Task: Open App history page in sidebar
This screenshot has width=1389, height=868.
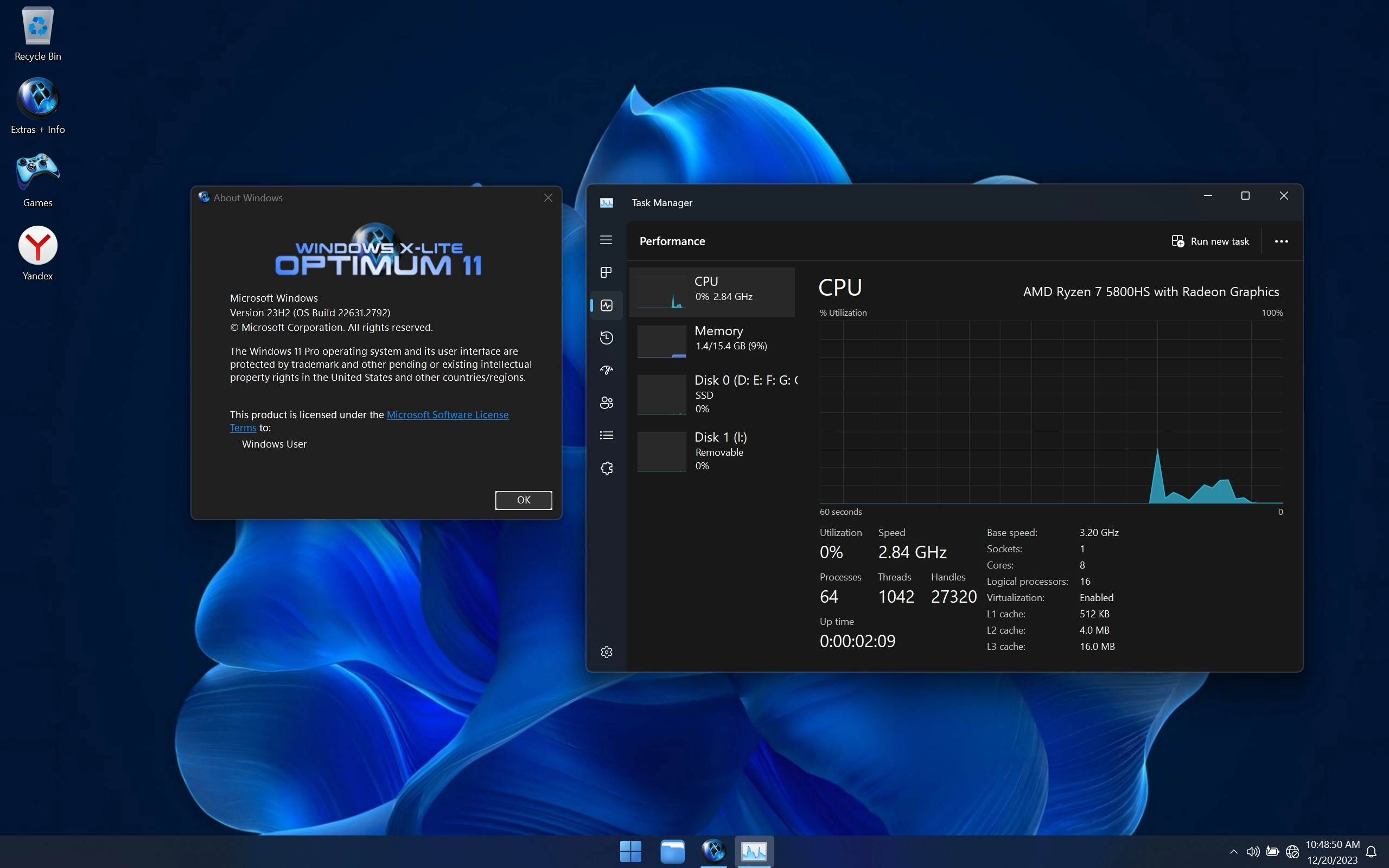Action: (606, 337)
